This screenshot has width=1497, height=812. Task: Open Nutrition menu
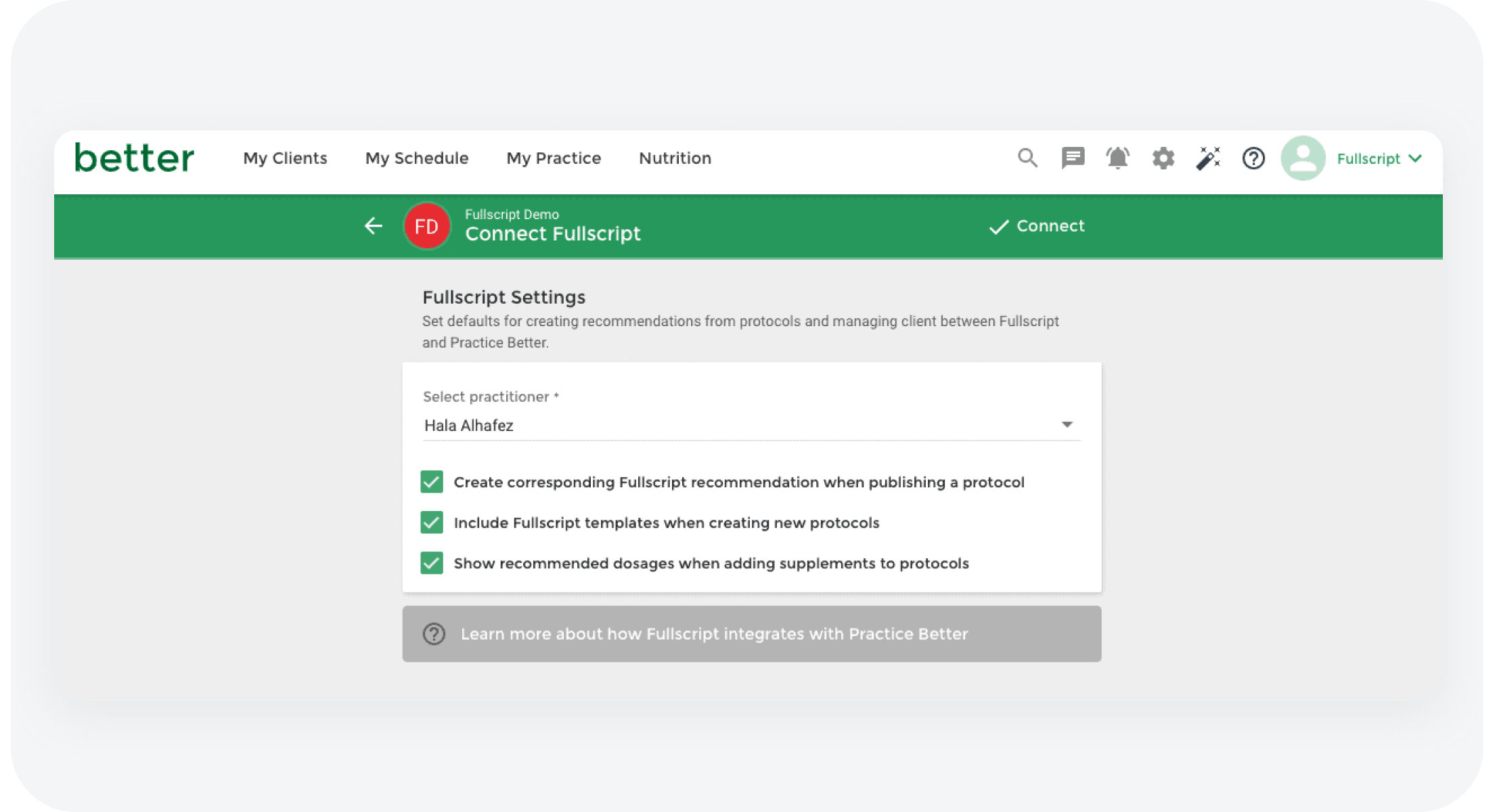tap(675, 158)
